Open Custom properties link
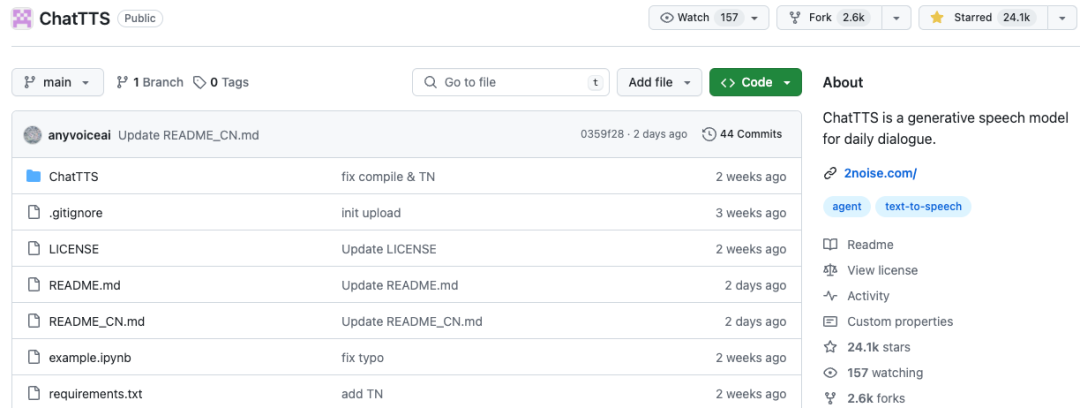 (900, 321)
